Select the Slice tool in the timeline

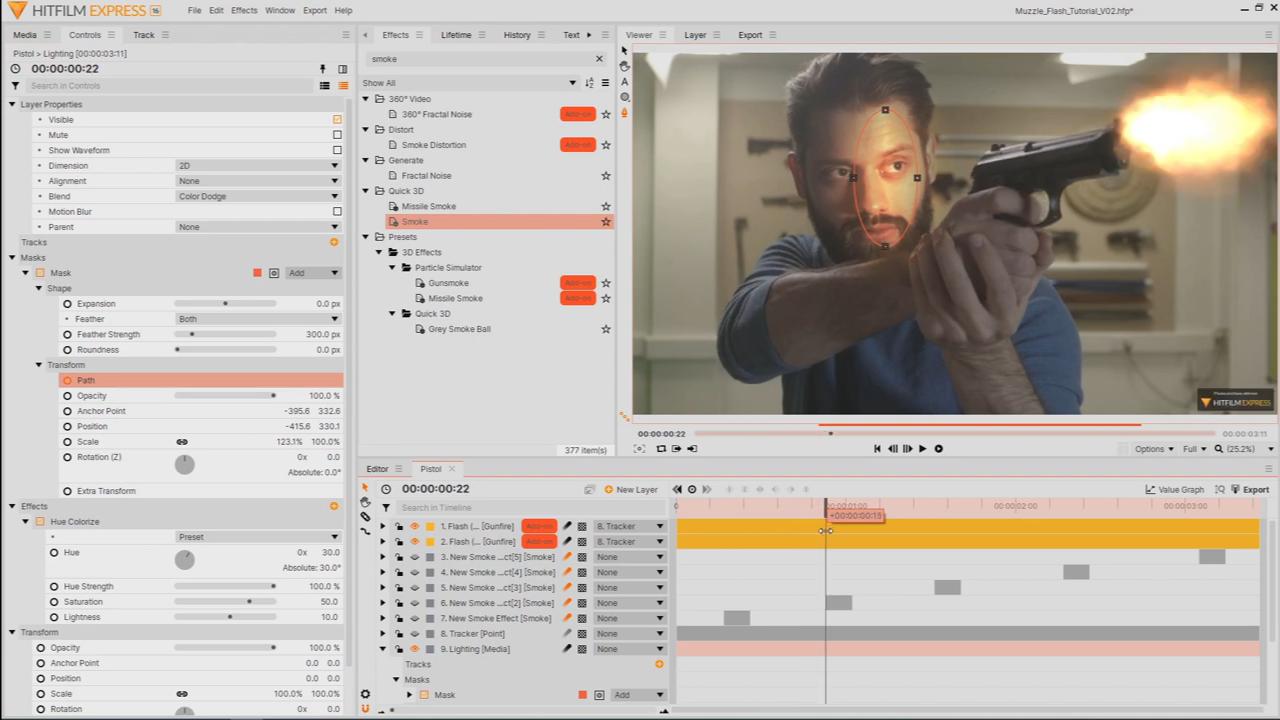[x=365, y=517]
